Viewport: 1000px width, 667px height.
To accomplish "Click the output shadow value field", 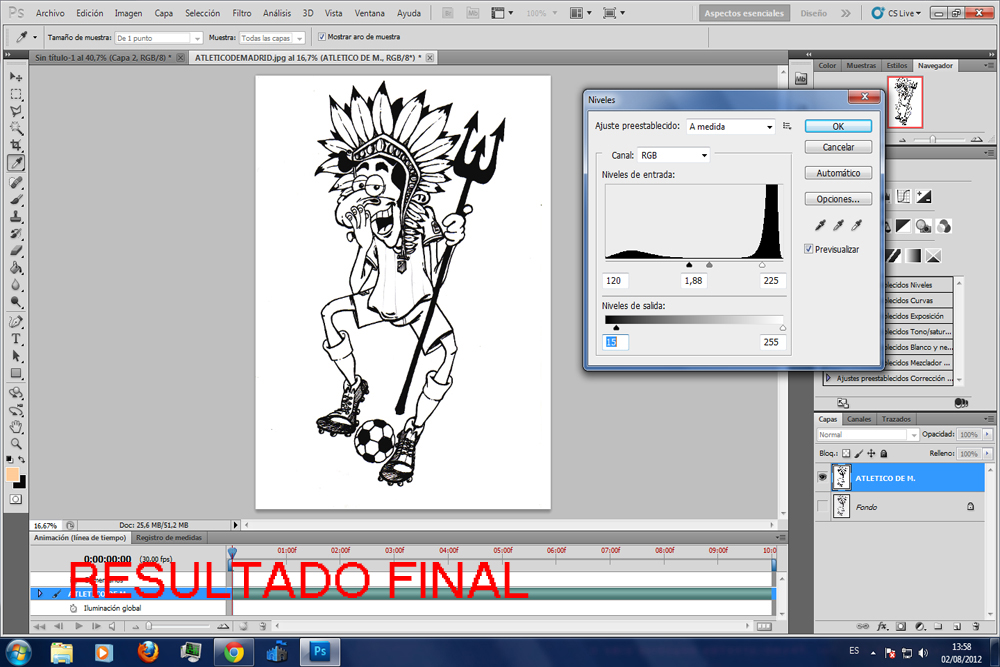I will 615,342.
